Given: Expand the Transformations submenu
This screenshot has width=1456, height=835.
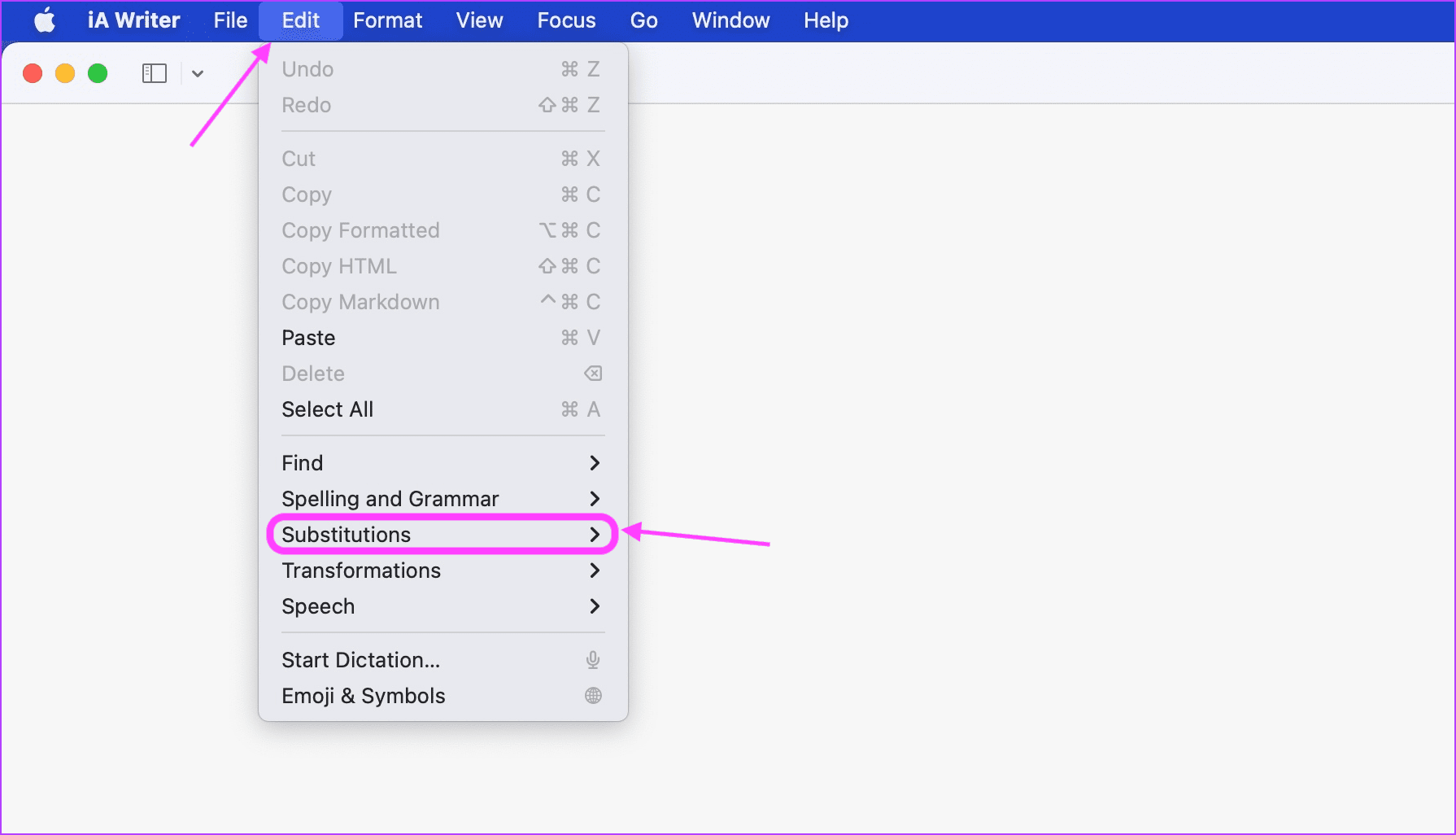Looking at the screenshot, I should pyautogui.click(x=443, y=571).
